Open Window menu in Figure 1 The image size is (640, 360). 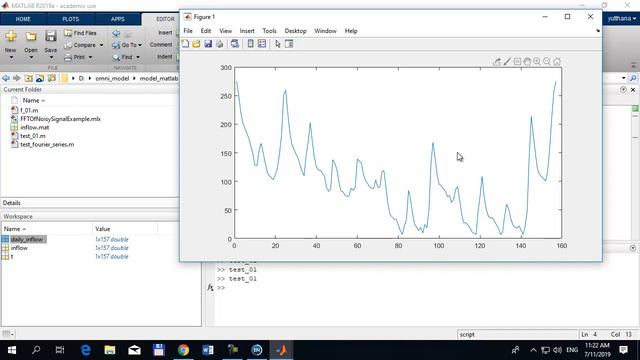[x=325, y=31]
